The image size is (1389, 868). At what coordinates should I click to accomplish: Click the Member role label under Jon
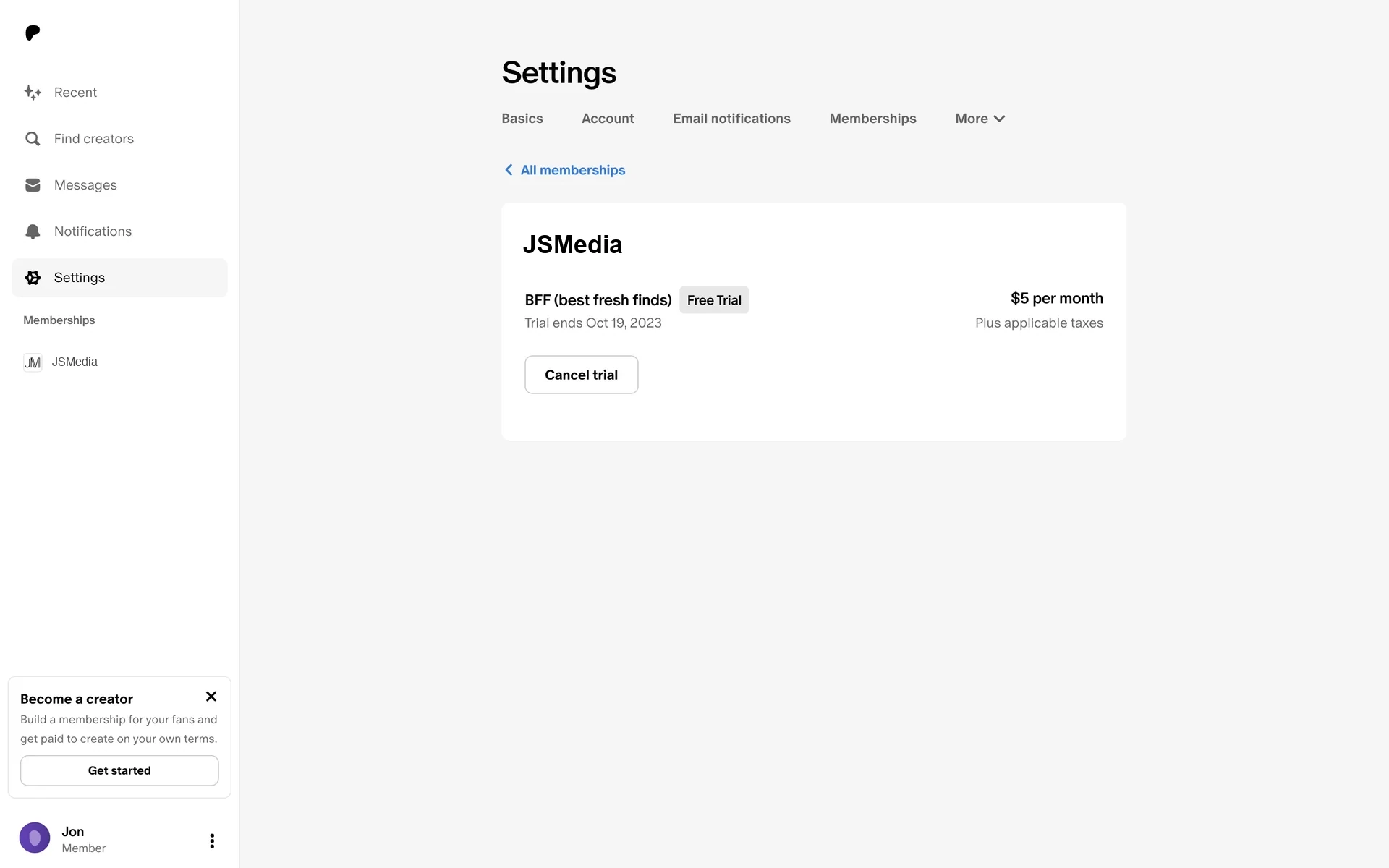click(84, 848)
